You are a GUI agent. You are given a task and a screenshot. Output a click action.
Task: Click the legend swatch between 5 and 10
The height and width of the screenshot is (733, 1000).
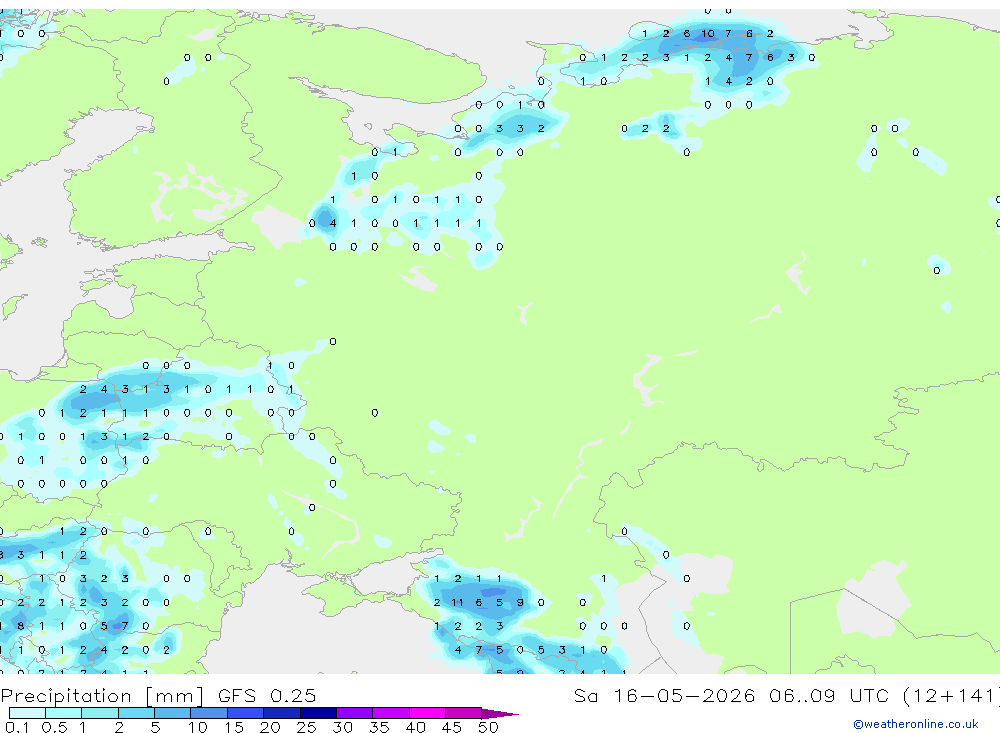[x=173, y=713]
